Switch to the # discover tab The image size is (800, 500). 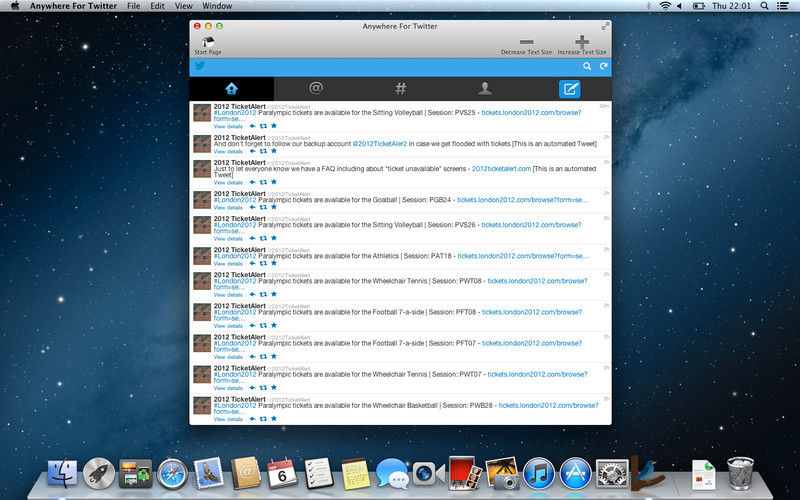click(401, 89)
